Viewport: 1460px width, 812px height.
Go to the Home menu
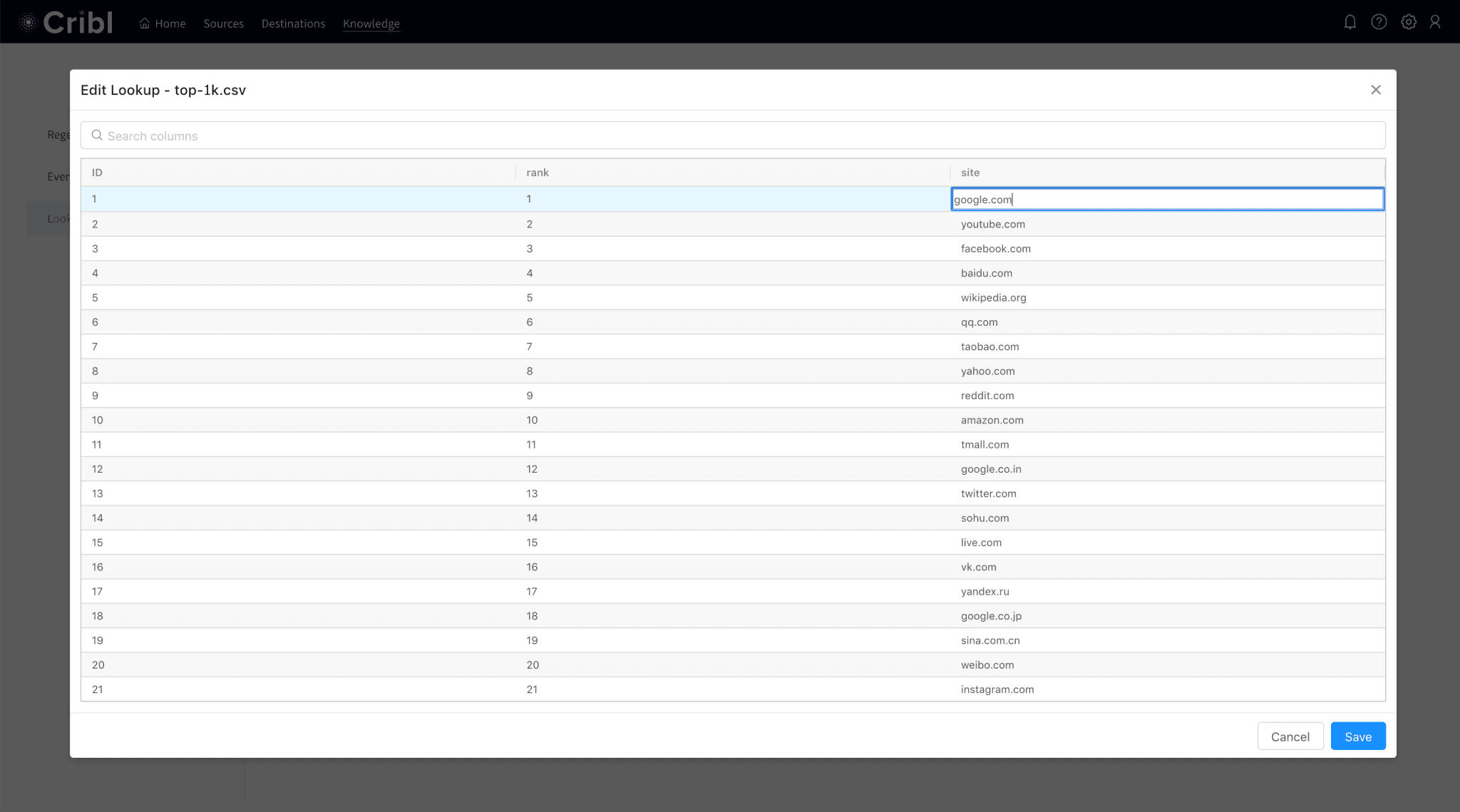pos(163,24)
